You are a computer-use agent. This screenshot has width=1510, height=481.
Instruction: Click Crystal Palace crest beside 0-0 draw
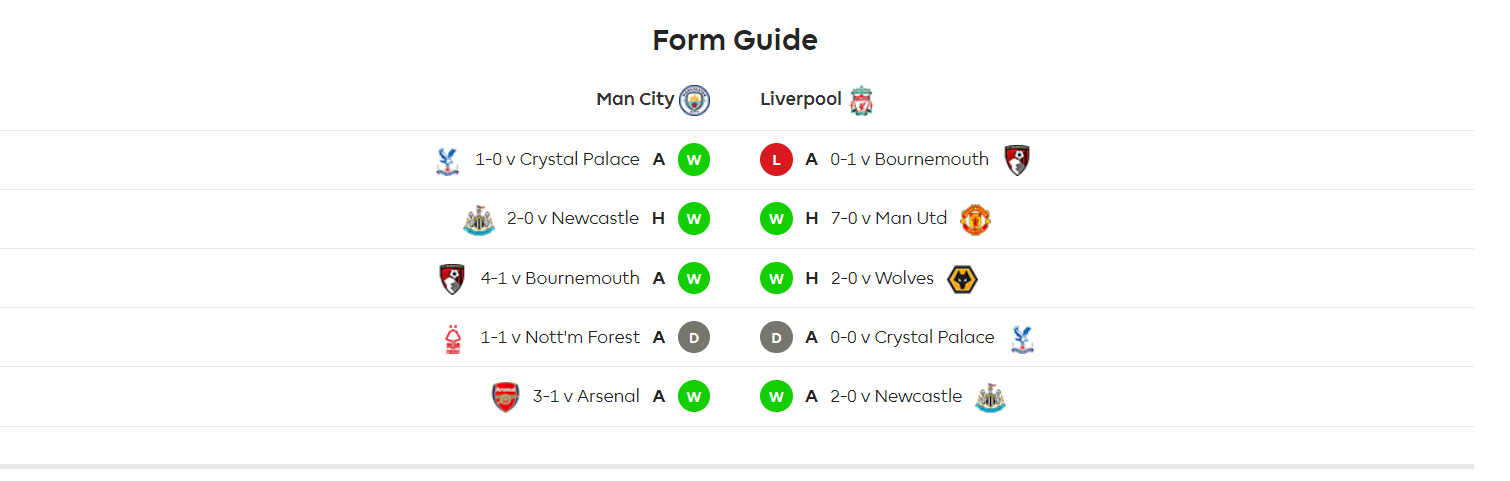coord(1022,338)
